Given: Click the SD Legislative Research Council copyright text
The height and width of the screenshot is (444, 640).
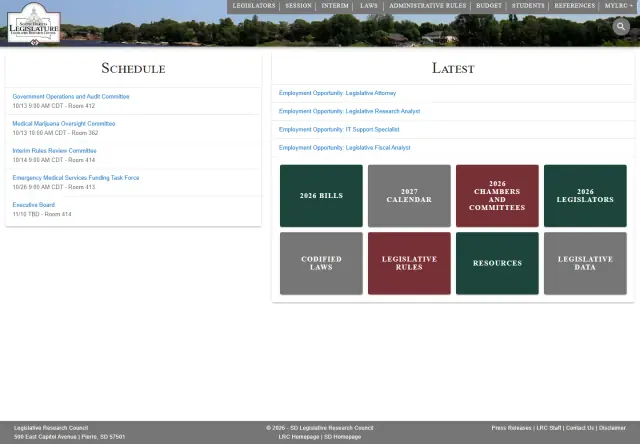Looking at the screenshot, I should pyautogui.click(x=320, y=428).
